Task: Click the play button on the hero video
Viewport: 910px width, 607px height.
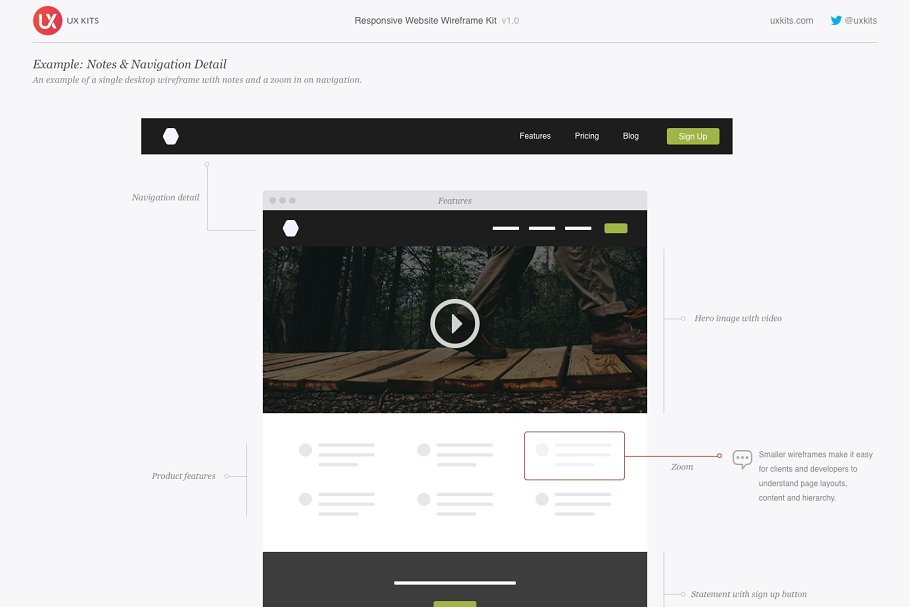Action: (x=455, y=321)
